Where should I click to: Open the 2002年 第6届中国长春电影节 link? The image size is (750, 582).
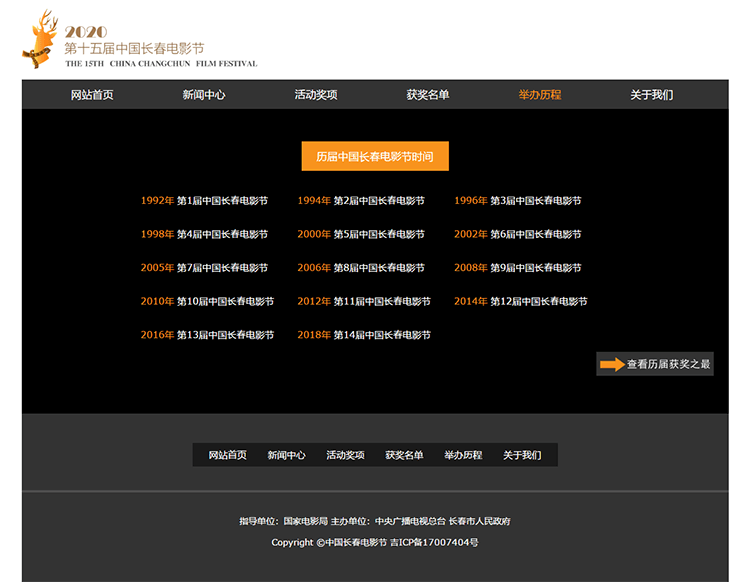[518, 234]
